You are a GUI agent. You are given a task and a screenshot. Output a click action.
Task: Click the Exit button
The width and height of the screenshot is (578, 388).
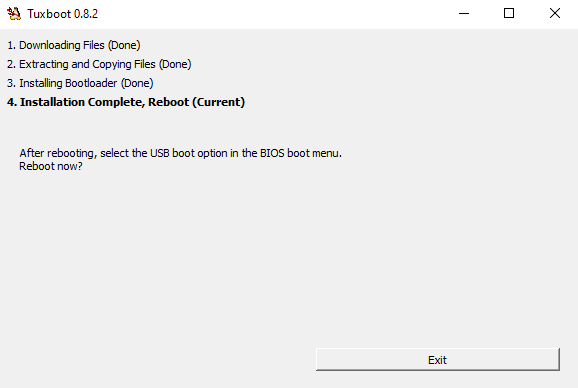pos(438,360)
